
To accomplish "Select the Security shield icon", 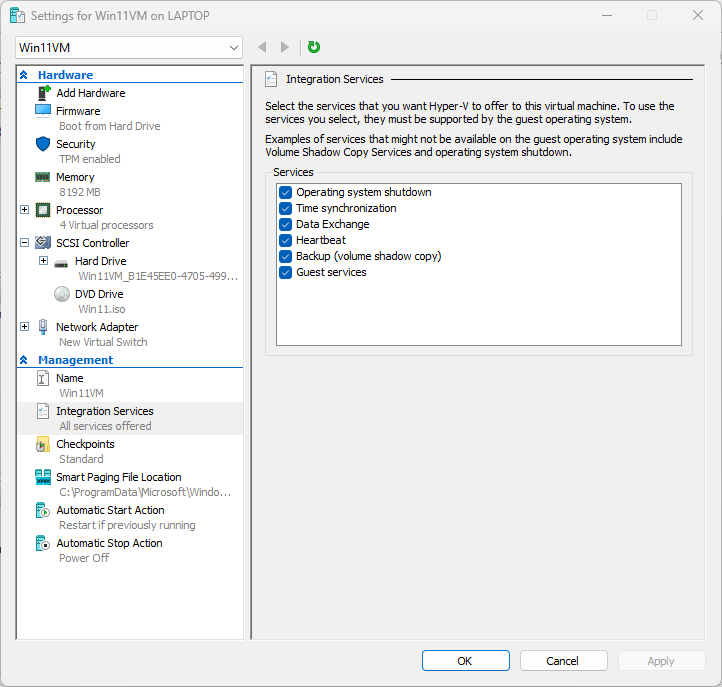I will [x=43, y=144].
